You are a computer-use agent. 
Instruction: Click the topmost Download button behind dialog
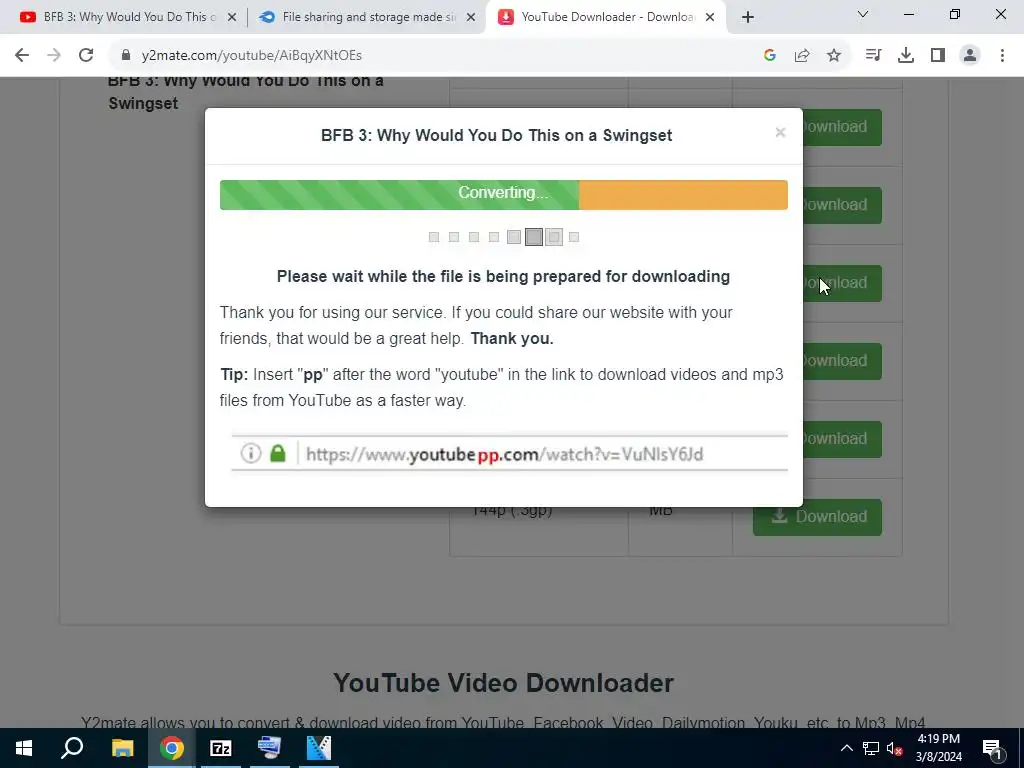(842, 127)
